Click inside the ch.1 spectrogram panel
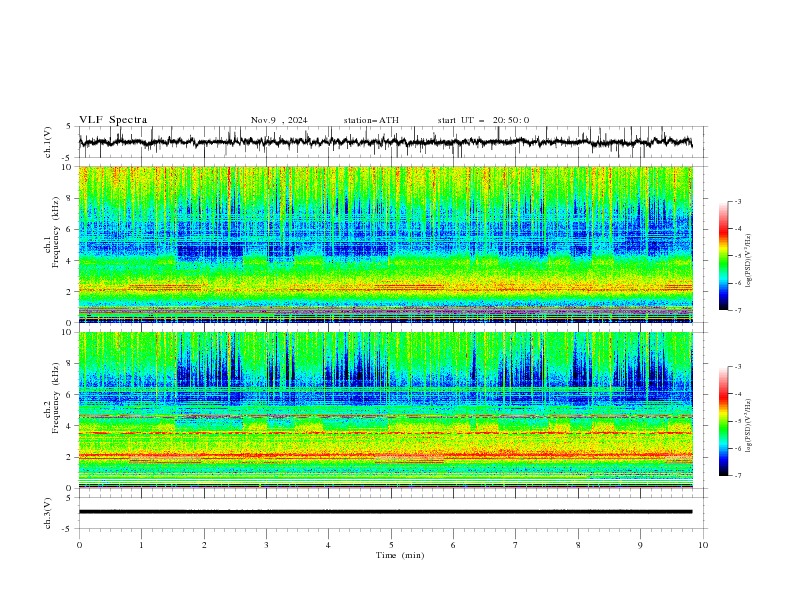 (x=385, y=244)
